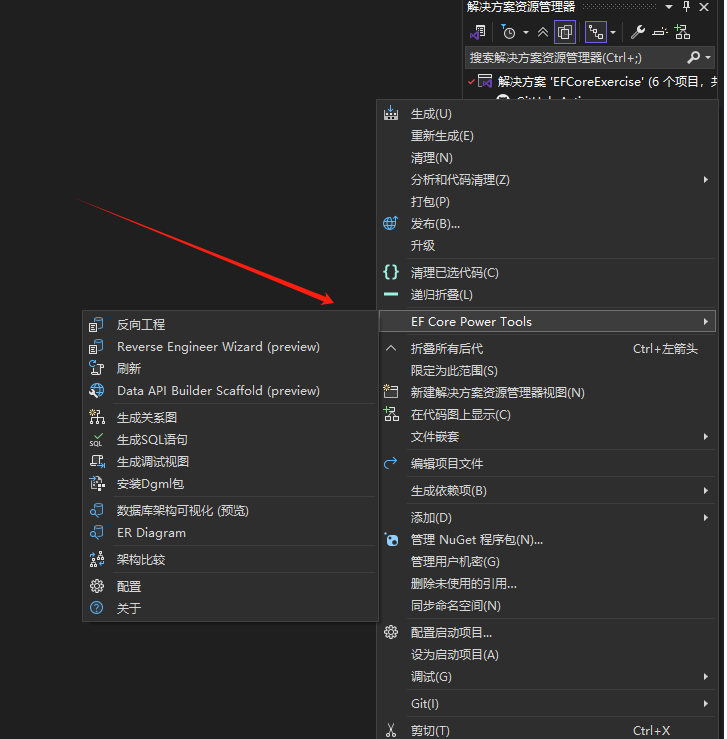Image resolution: width=727 pixels, height=739 pixels.
Task: Click the Properties wrench icon
Action: tap(637, 32)
